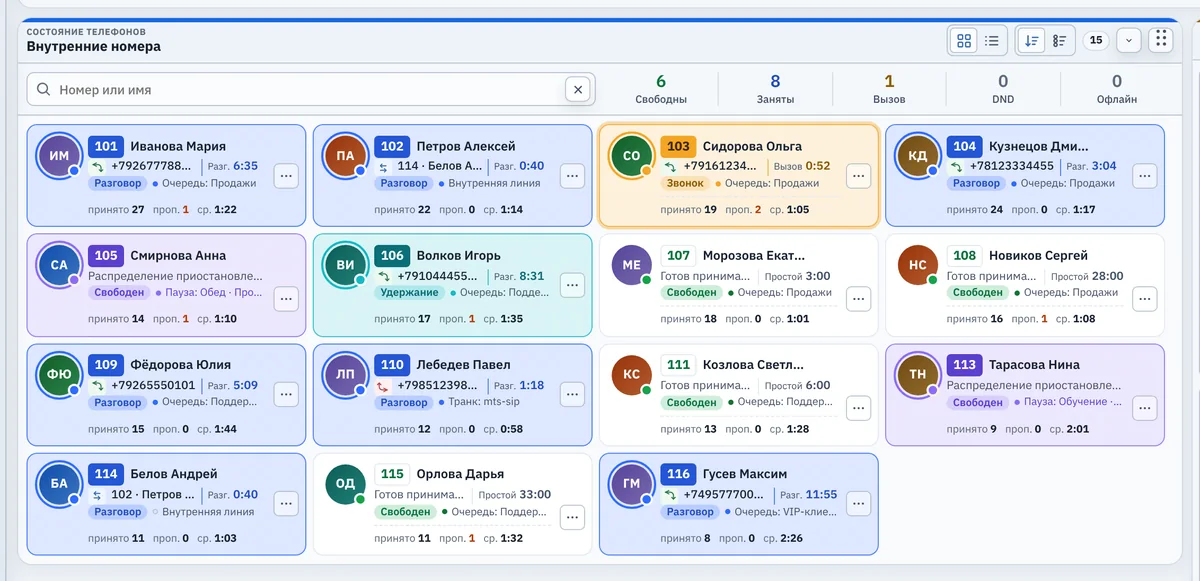
Task: Filter by the «Офлайн» status counter
Action: pos(1117,89)
